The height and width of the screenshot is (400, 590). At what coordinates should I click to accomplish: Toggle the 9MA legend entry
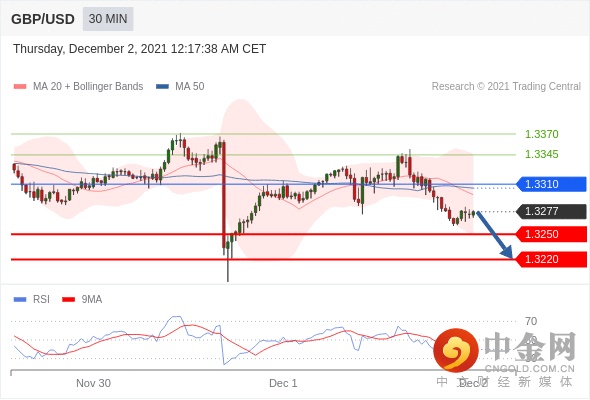82,300
